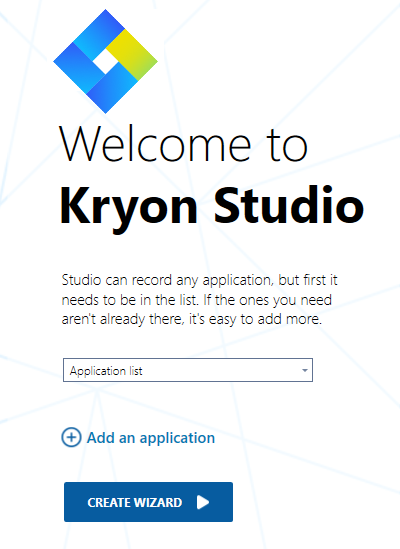Click the description text about recording applications

point(199,300)
